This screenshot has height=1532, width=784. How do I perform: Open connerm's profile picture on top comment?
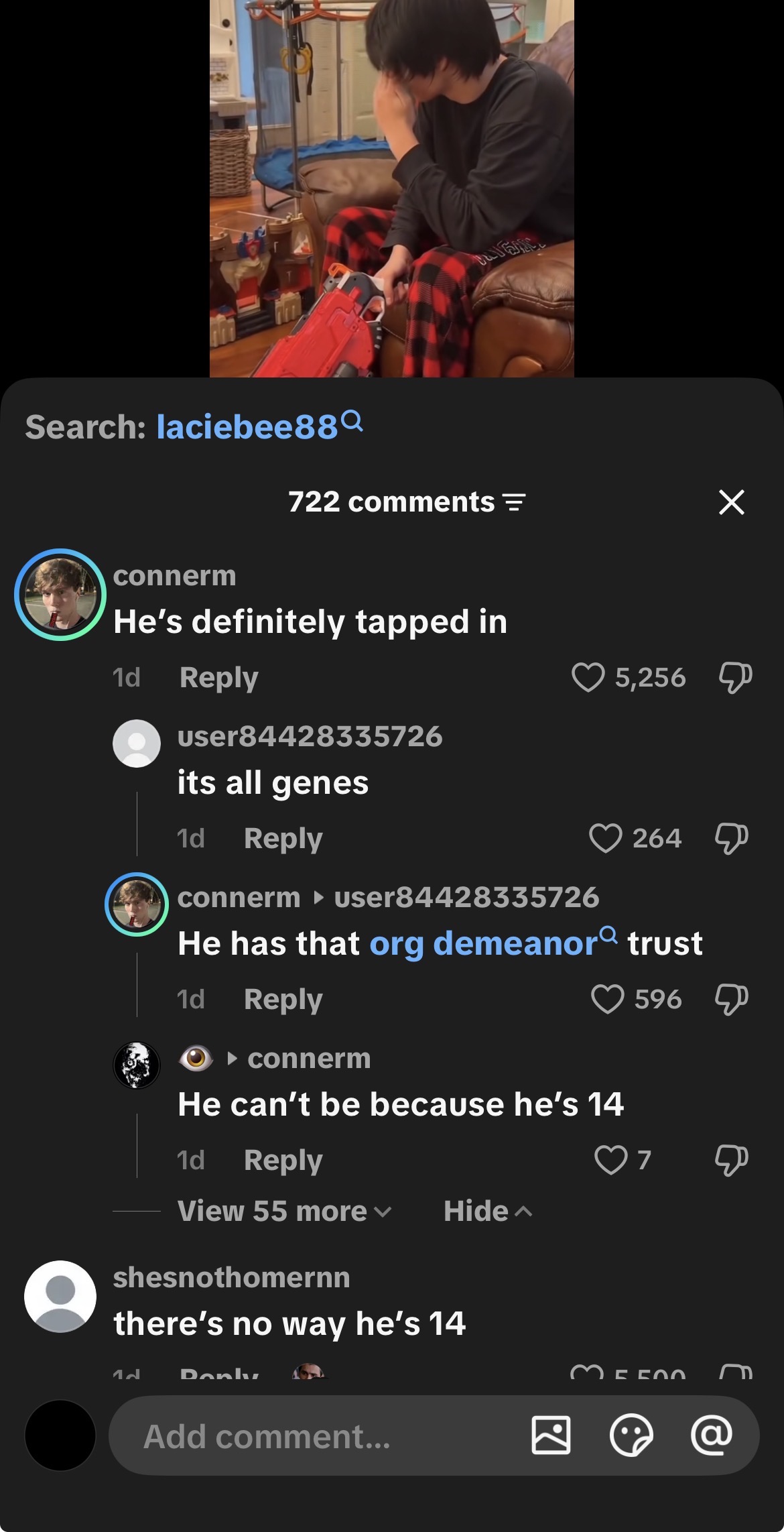tap(60, 595)
